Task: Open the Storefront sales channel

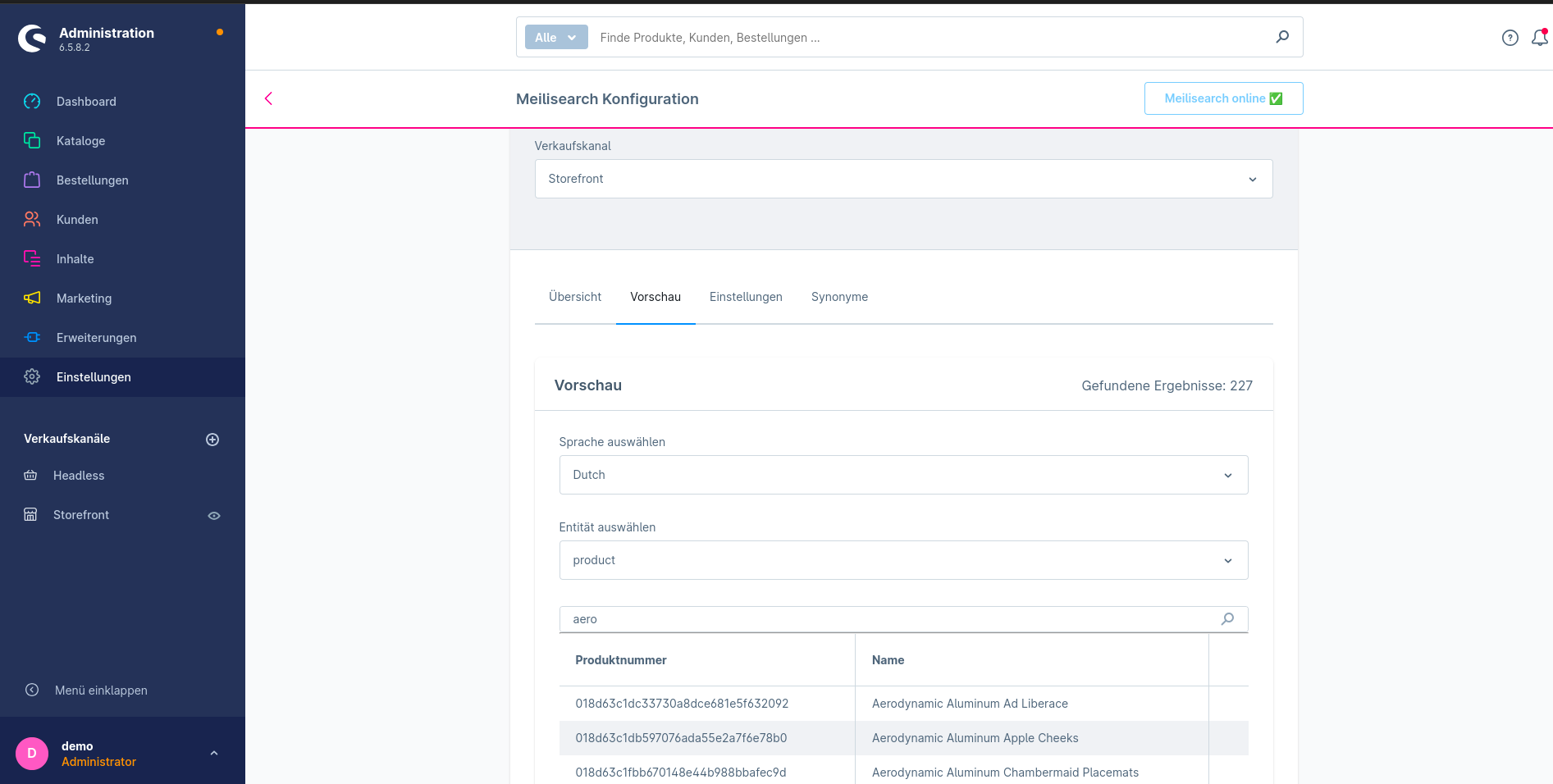Action: (x=81, y=515)
